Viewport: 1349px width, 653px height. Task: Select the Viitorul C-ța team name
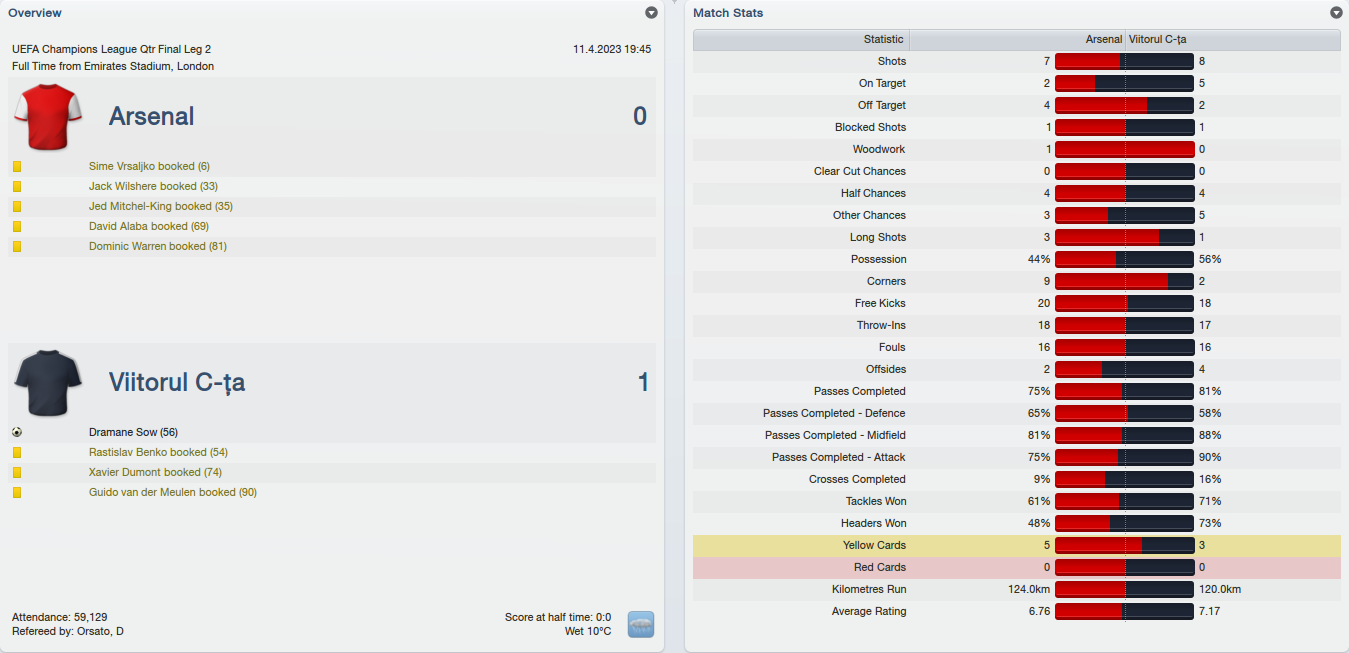176,383
